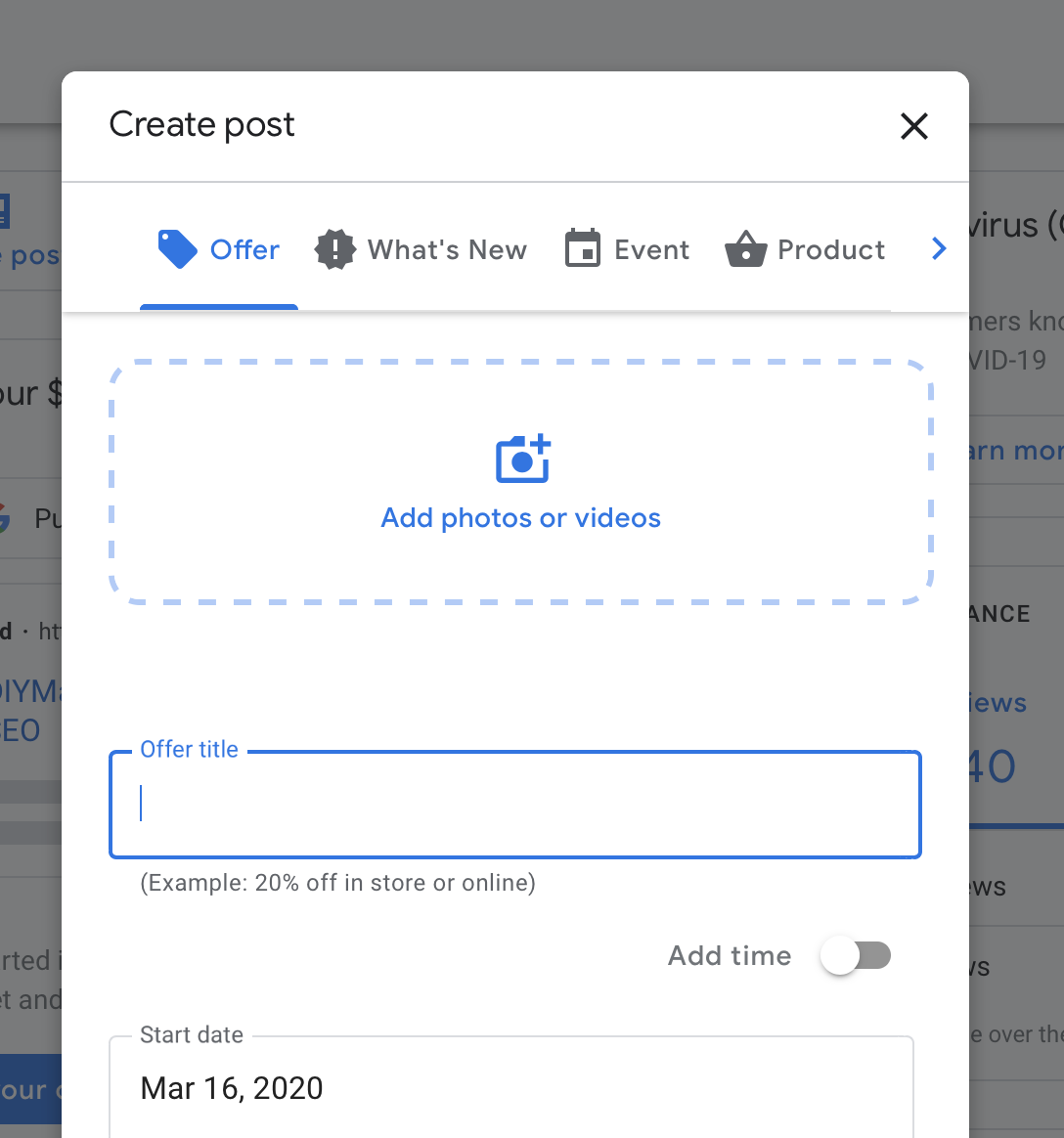Click the Mar 16, 2020 date value
1064x1138 pixels.
coord(232,1089)
